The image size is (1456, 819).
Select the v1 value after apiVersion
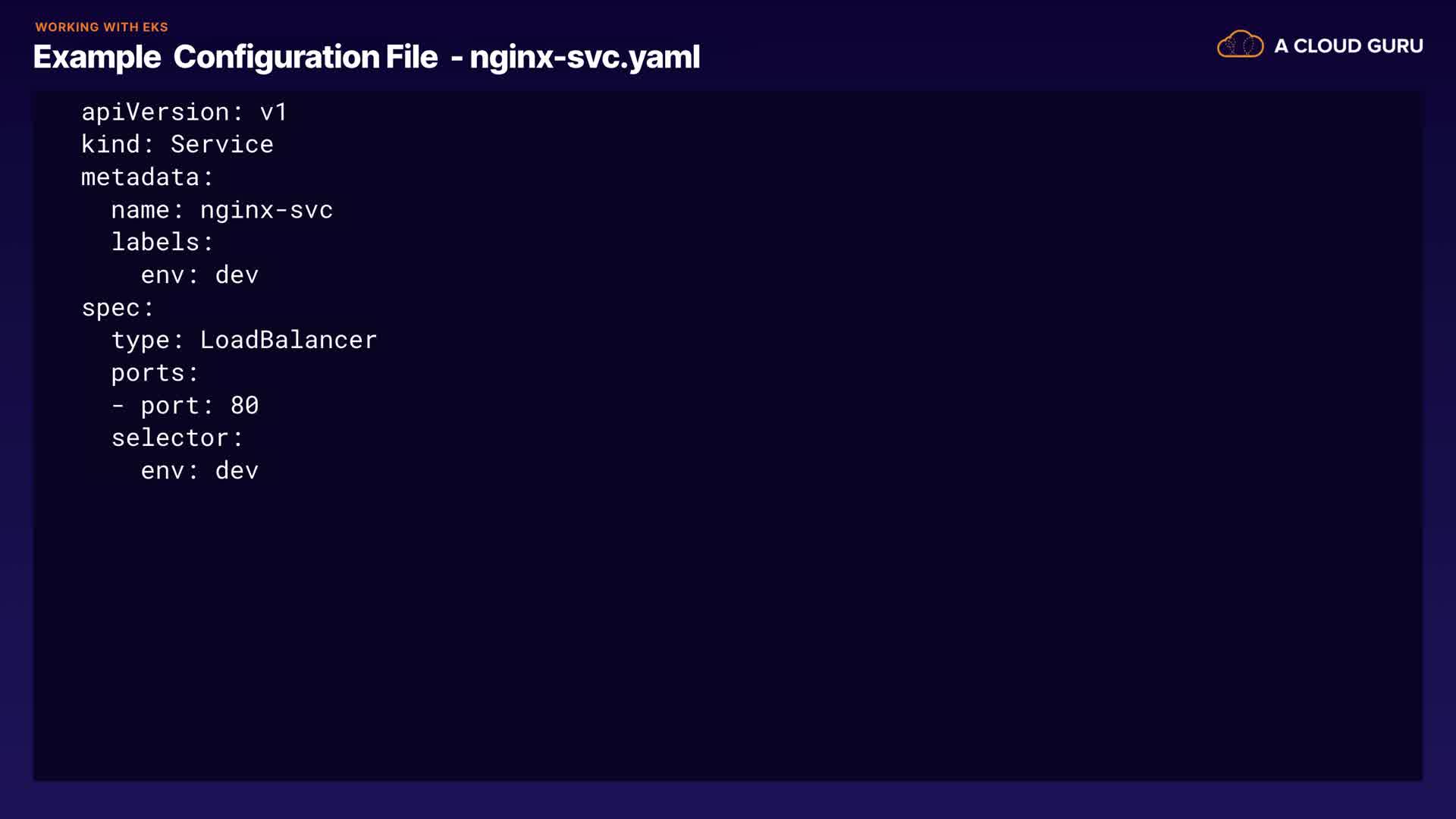click(273, 112)
